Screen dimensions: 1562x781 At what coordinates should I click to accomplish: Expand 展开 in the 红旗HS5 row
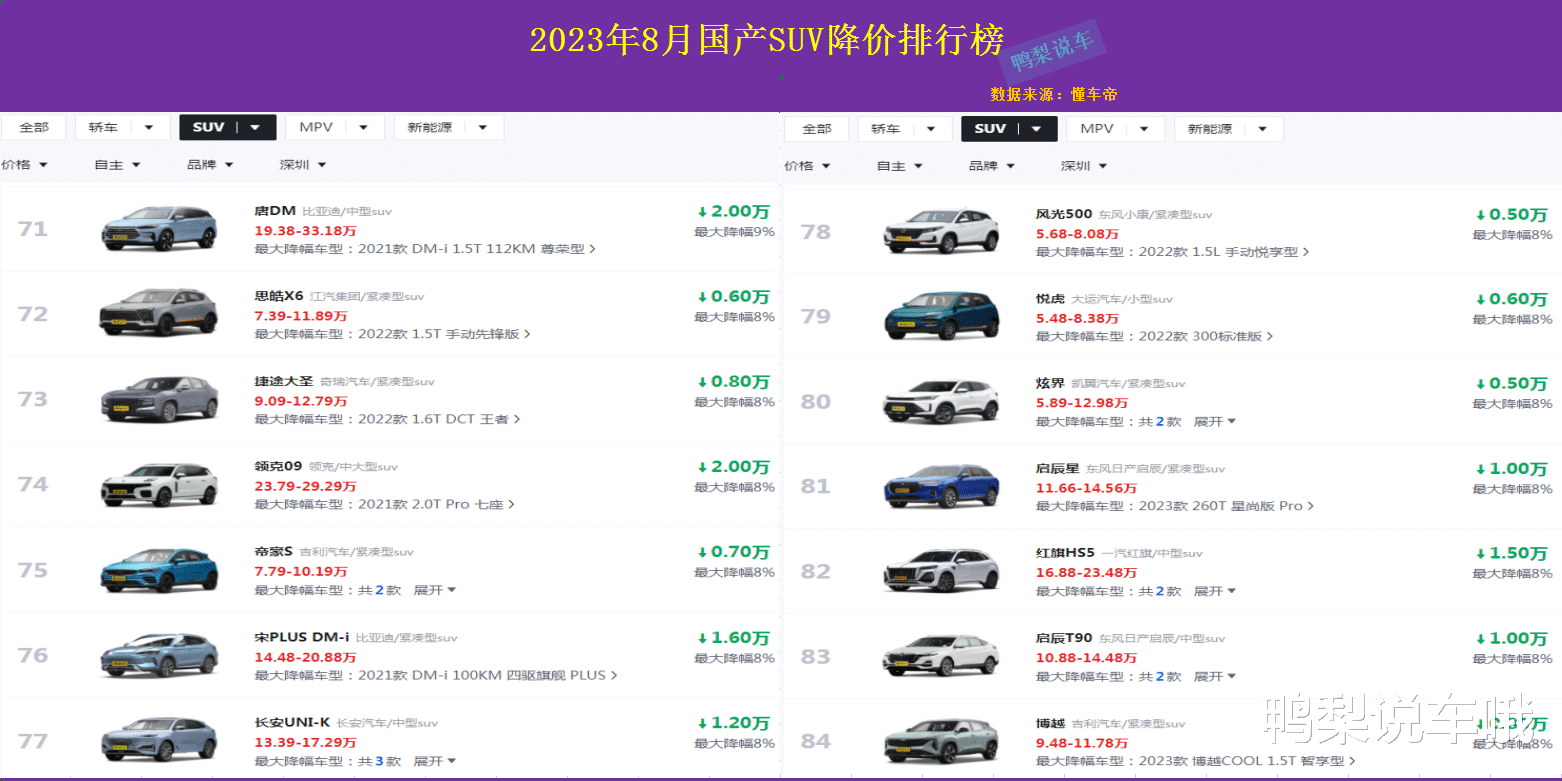[x=1215, y=592]
